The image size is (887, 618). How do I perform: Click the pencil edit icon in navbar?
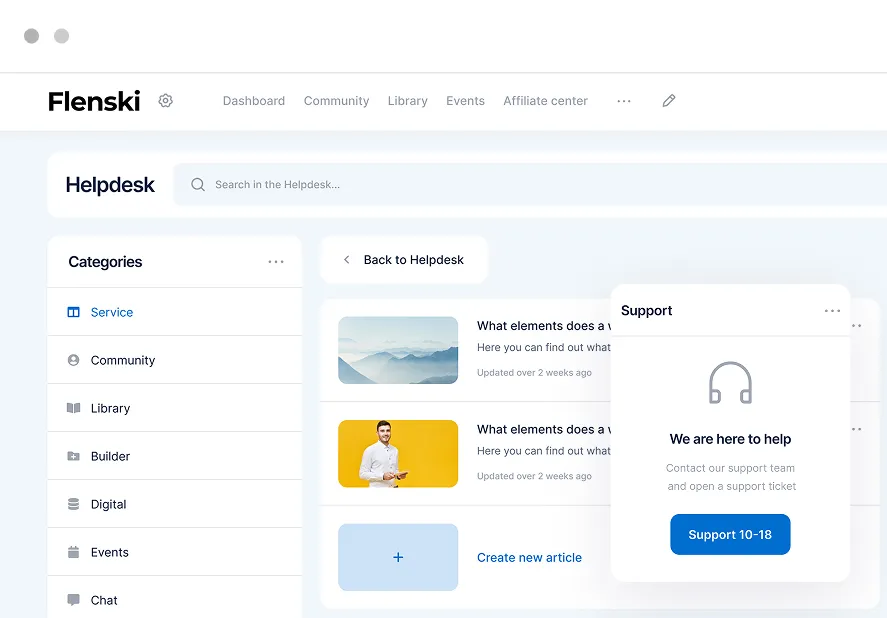click(x=669, y=101)
